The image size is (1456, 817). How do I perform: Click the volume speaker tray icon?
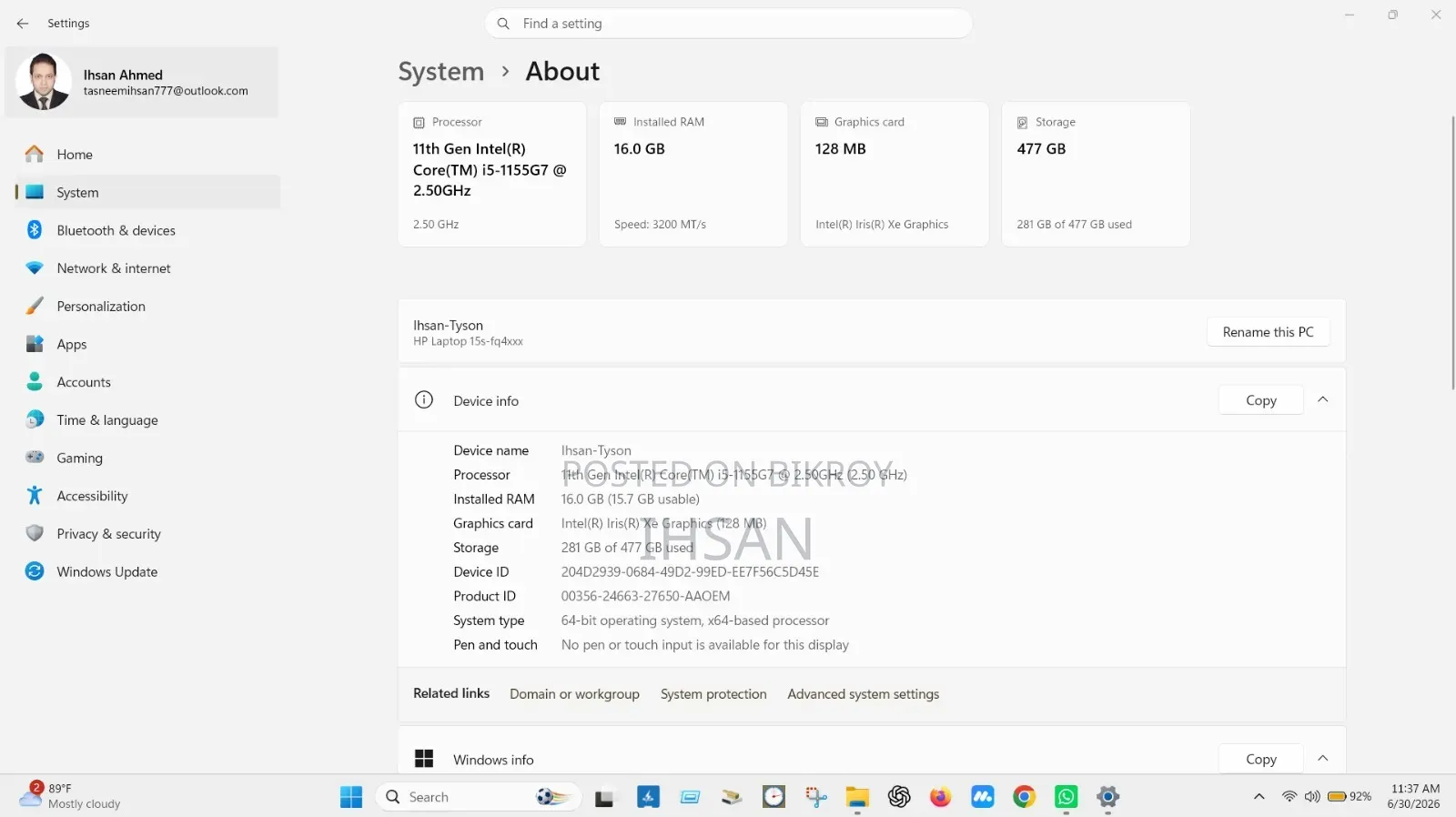coord(1311,797)
